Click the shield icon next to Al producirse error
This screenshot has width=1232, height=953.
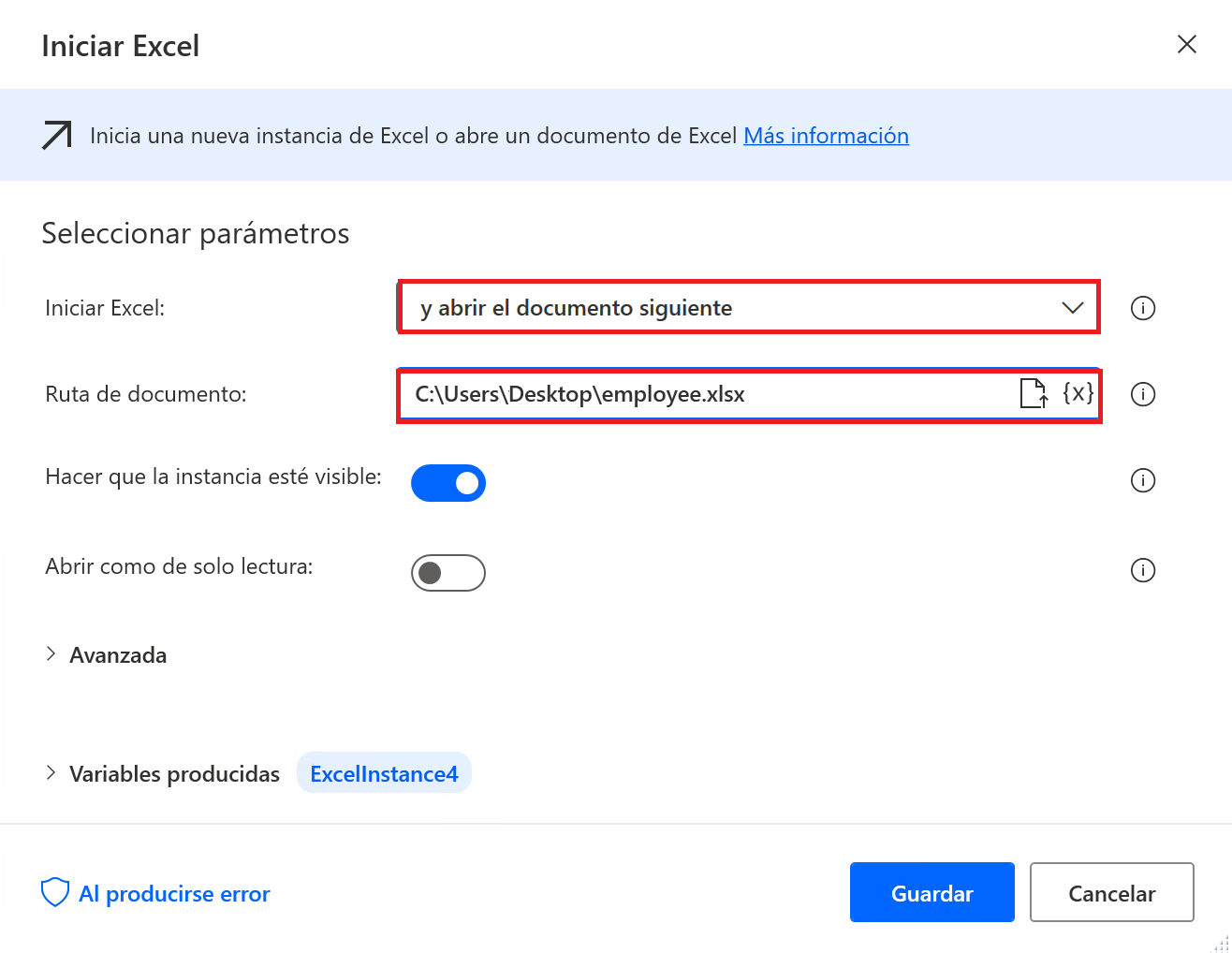point(54,892)
